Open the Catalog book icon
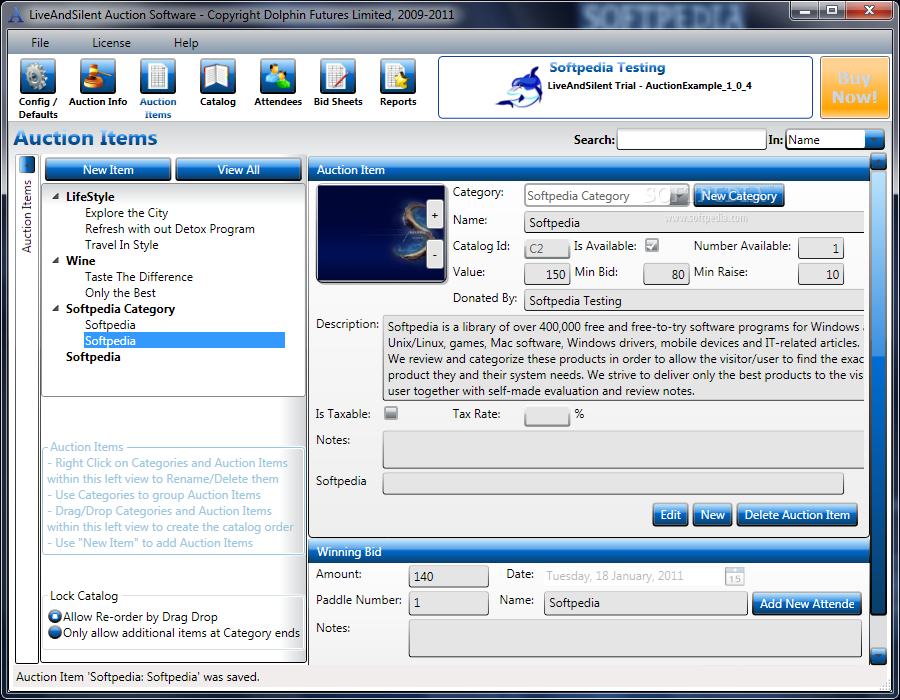Screen dimensions: 900x700 pyautogui.click(x=218, y=77)
